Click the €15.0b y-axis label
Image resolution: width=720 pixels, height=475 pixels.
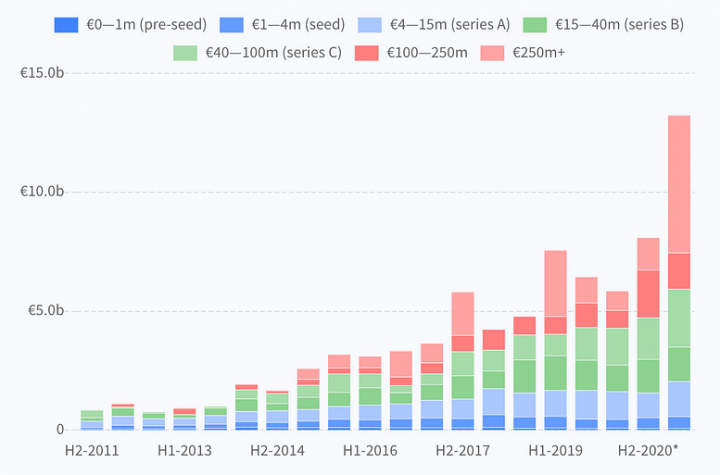click(40, 72)
